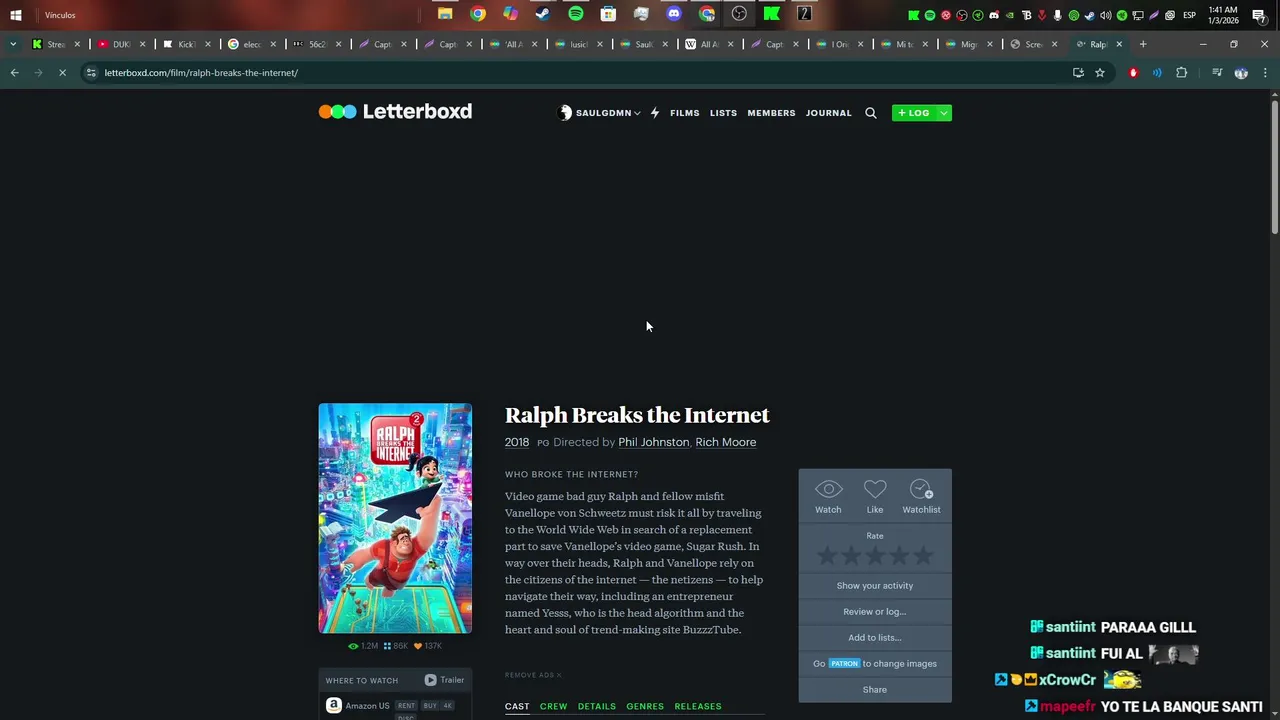
Task: Open Spotify from the taskbar
Action: (x=576, y=14)
